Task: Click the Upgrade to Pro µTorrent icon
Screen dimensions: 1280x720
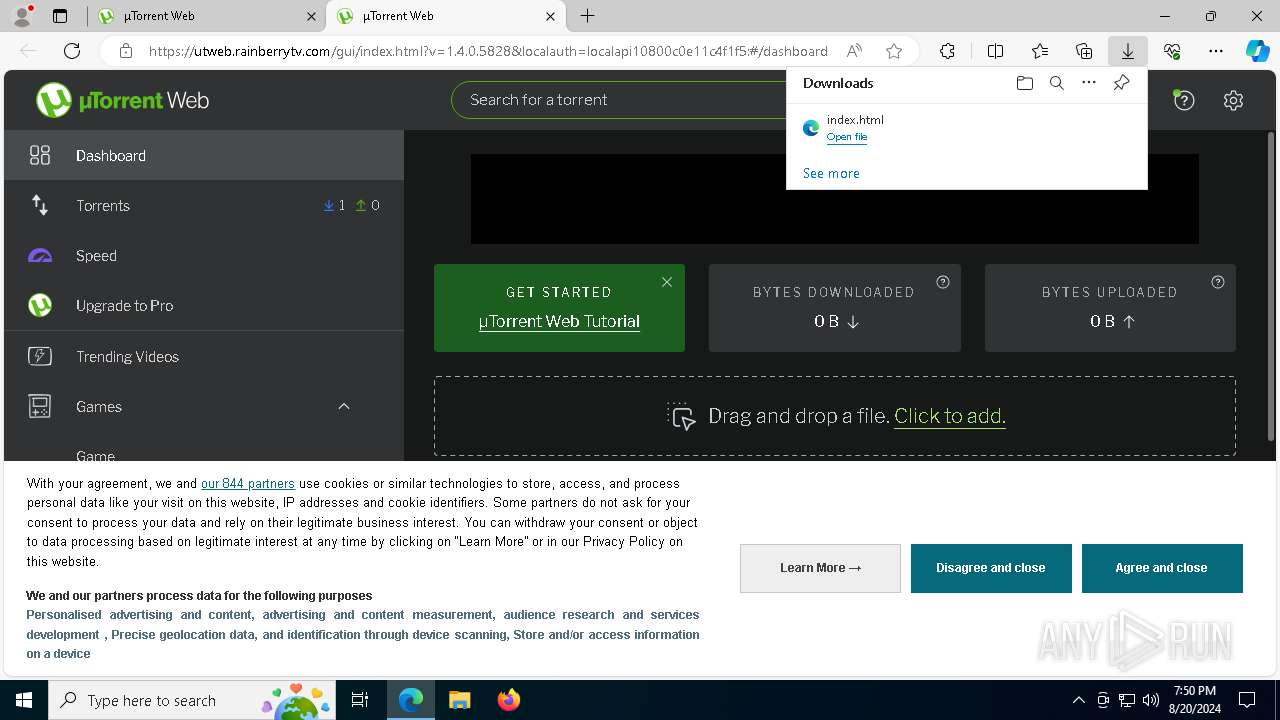Action: [40, 305]
